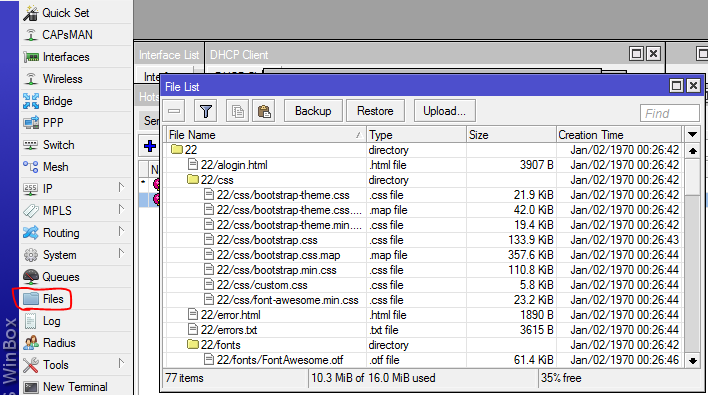Click the Interface List window title
This screenshot has width=708, height=395.
(169, 55)
